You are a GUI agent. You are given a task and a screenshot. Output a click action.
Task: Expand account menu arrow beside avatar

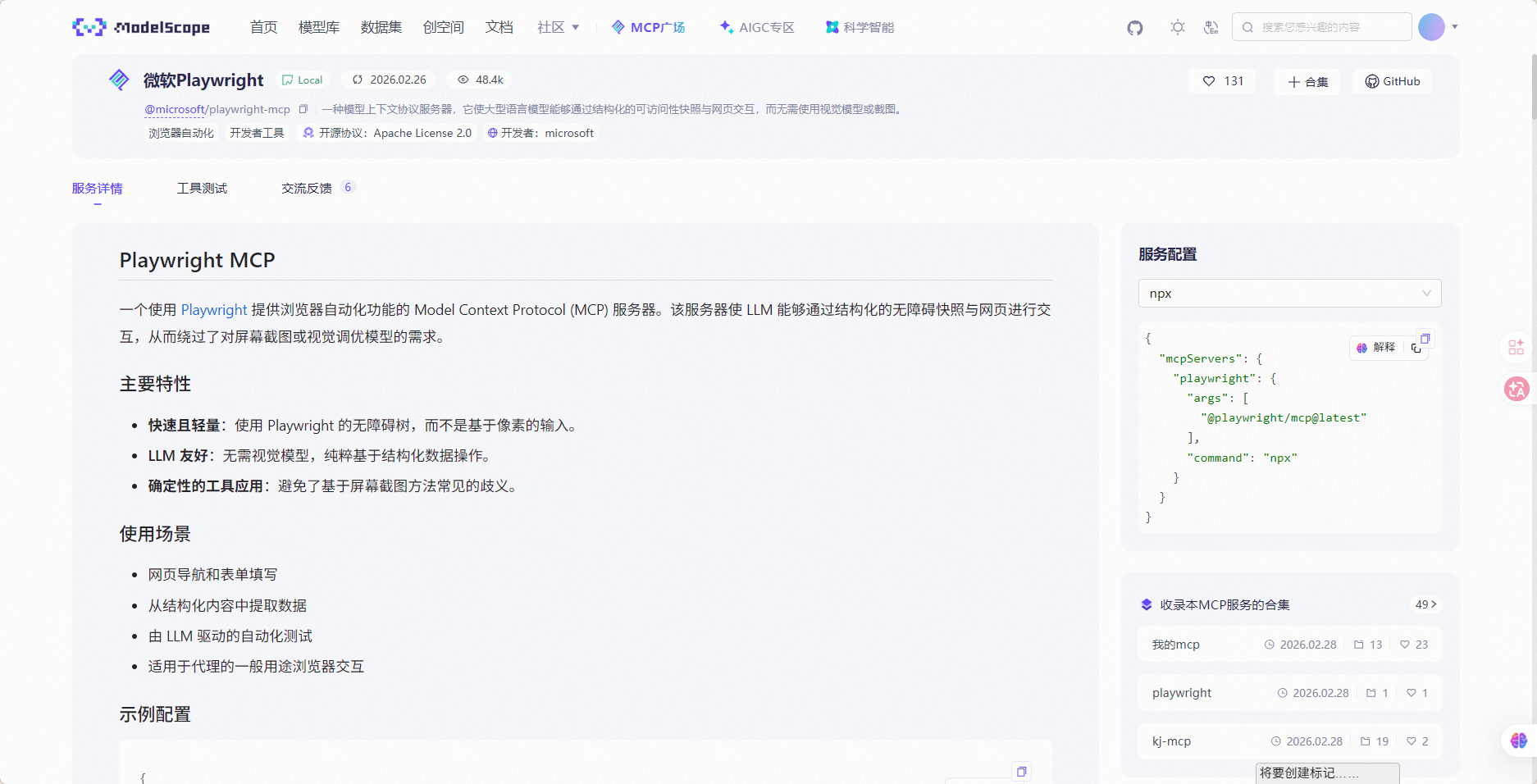tap(1455, 27)
